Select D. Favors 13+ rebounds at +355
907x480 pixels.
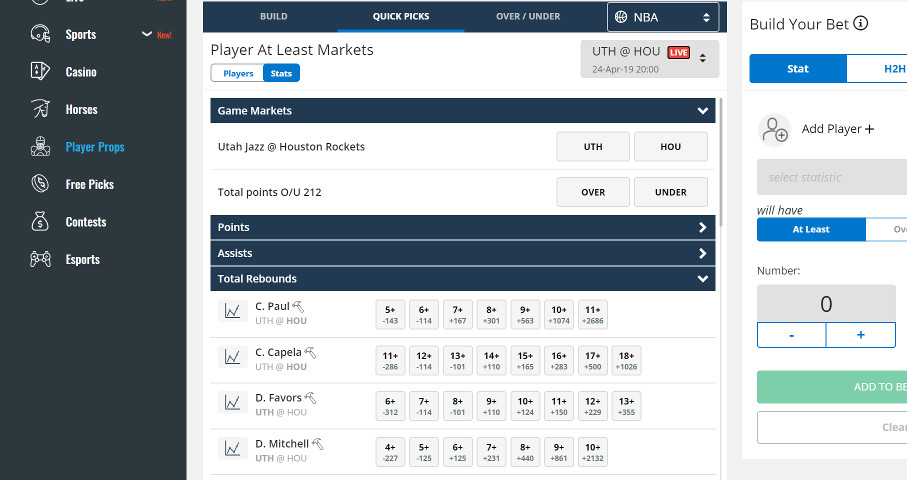626,406
